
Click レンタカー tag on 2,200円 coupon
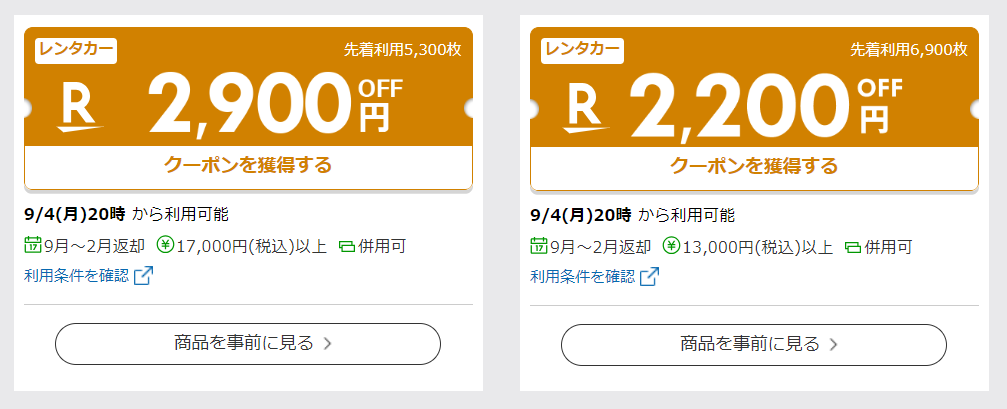[582, 51]
